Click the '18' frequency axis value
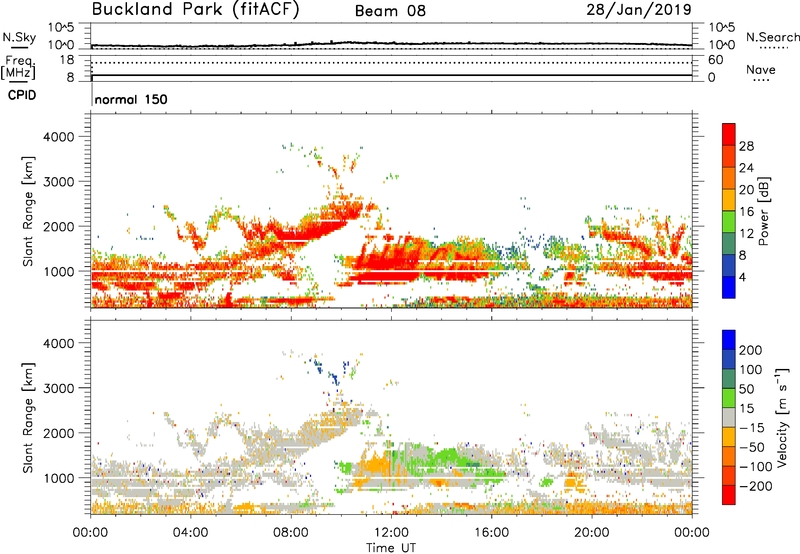This screenshot has width=800, height=554. point(67,60)
